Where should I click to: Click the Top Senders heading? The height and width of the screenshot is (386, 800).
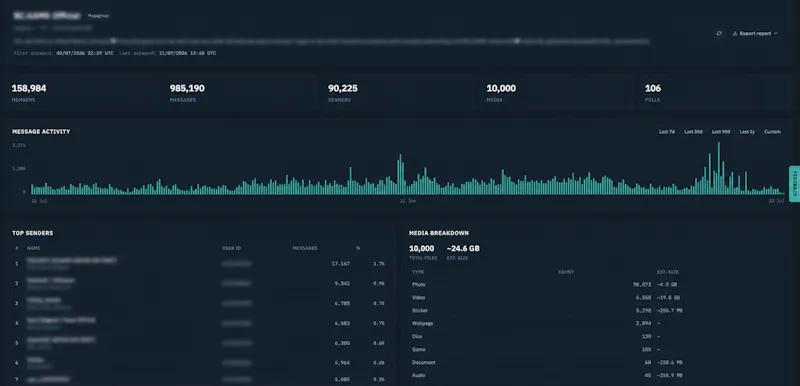(x=33, y=233)
